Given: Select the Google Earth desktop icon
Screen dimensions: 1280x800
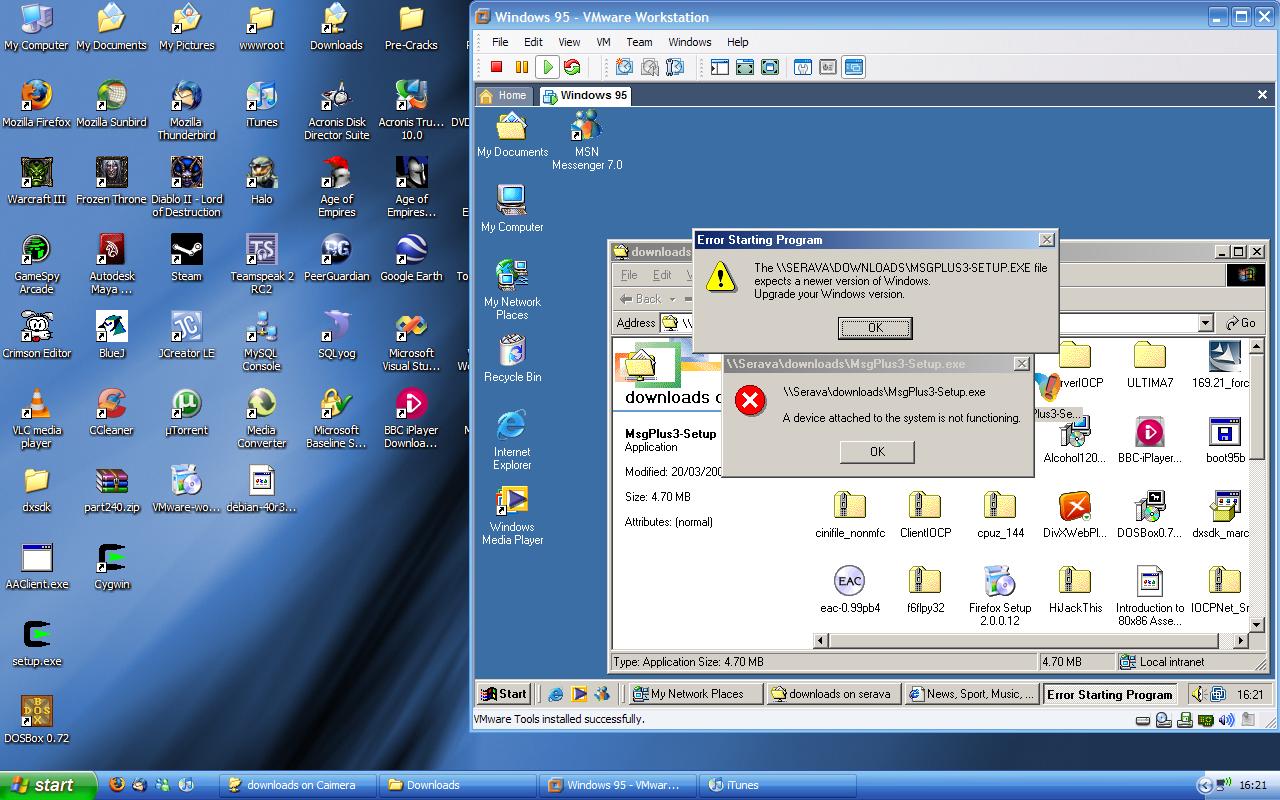Looking at the screenshot, I should coord(411,258).
